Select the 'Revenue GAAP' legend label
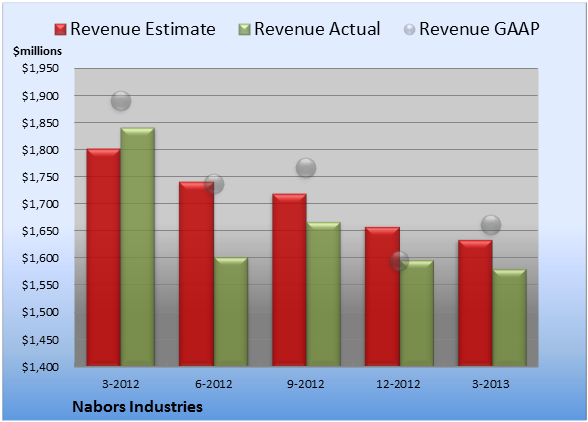588x422 pixels. (479, 29)
